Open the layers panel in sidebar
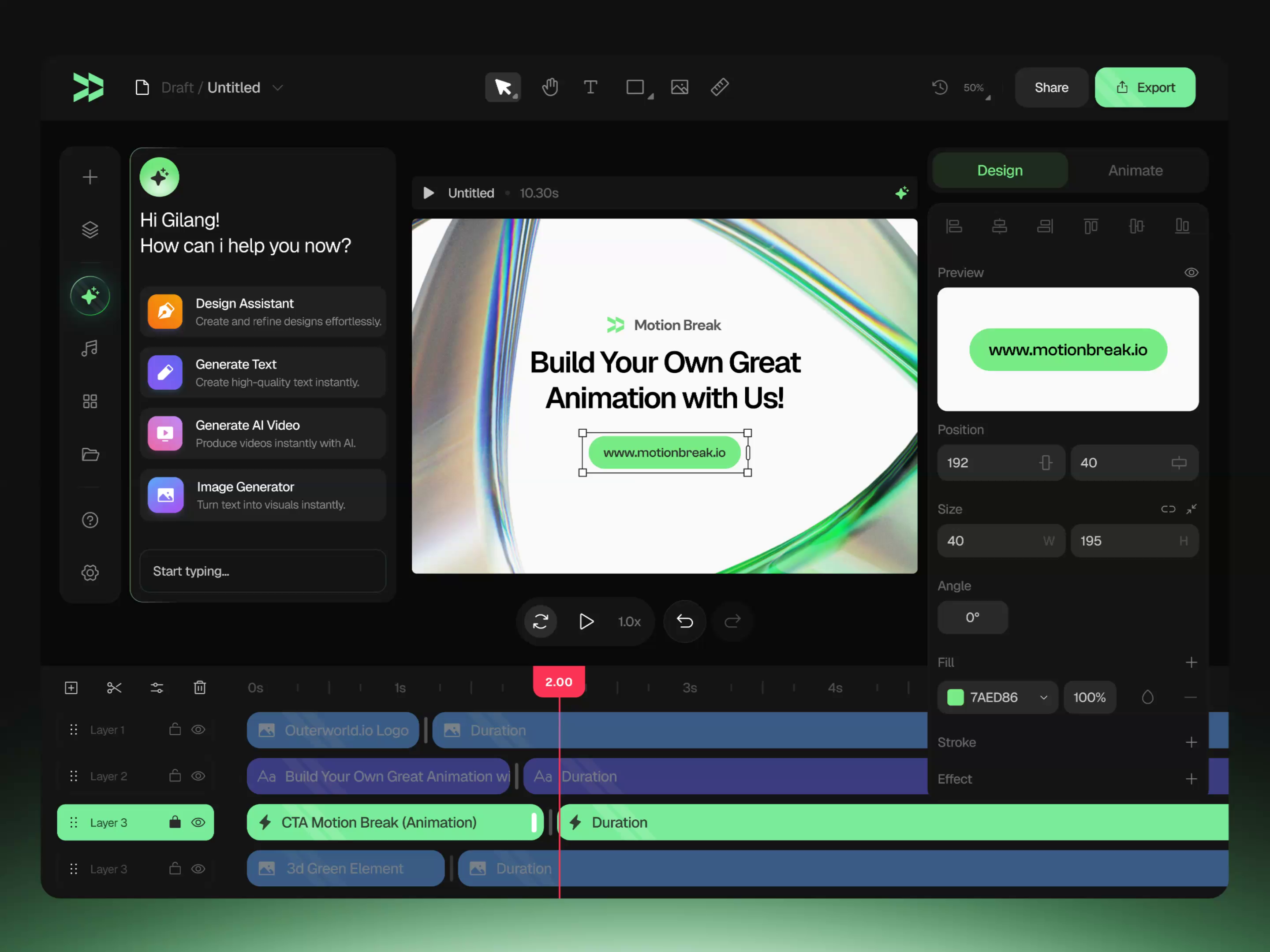1270x952 pixels. tap(90, 230)
